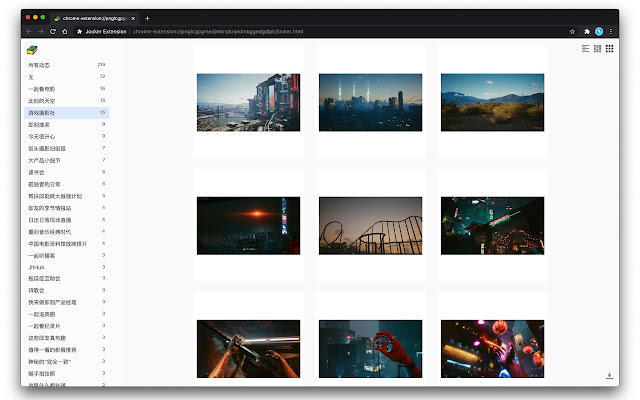The height and width of the screenshot is (400, 640).
Task: Open the browser home page icon
Action: (x=64, y=31)
